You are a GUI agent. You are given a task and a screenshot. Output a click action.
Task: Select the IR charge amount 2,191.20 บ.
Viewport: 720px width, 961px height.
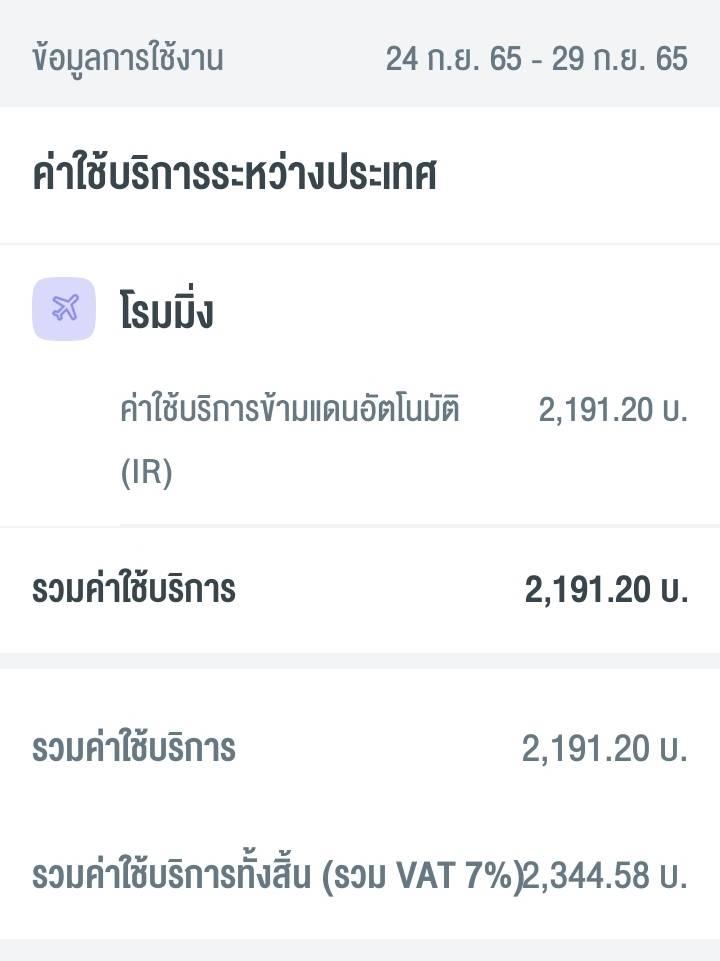(x=613, y=409)
